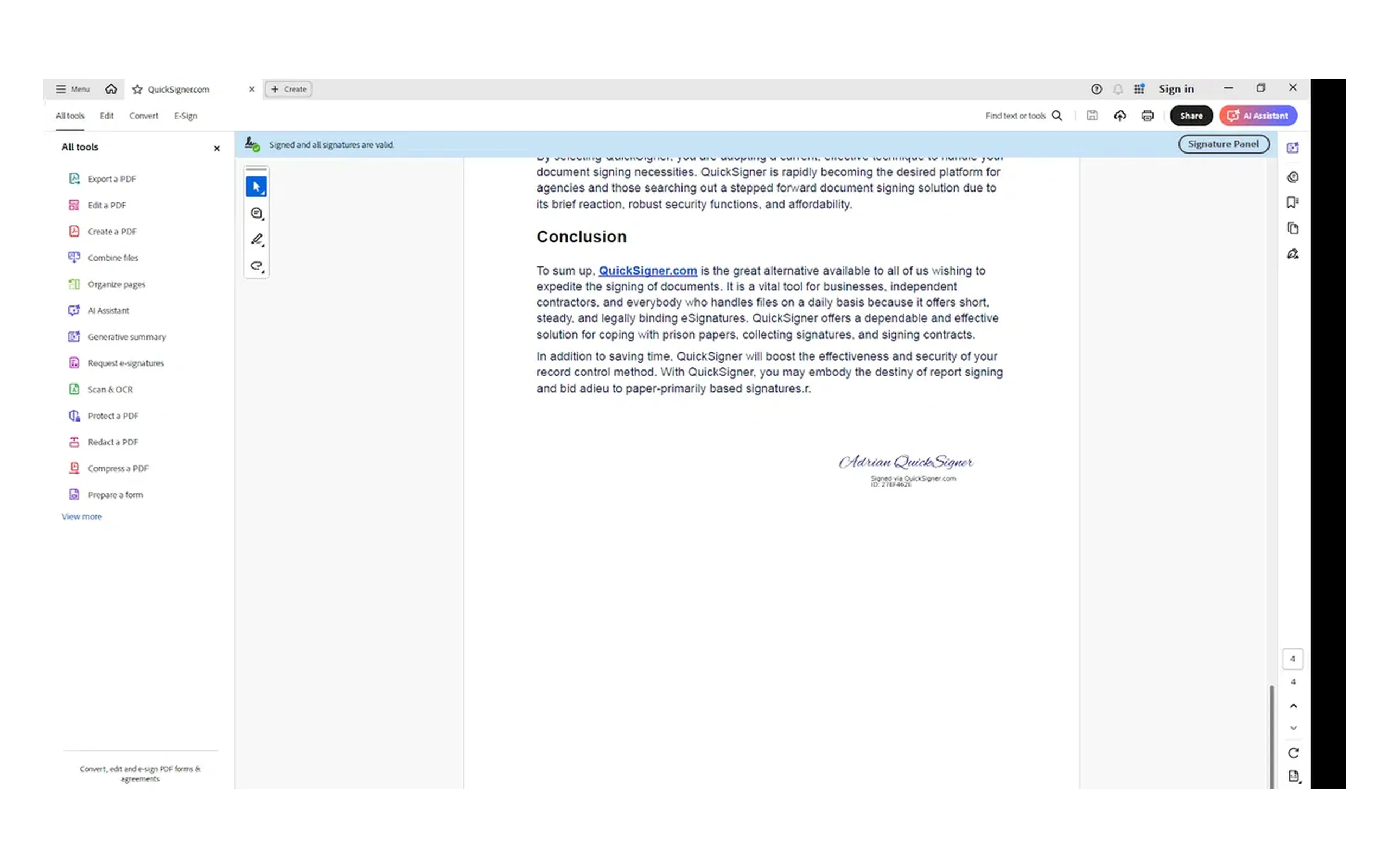
Task: Switch to the All tools tab
Action: pyautogui.click(x=70, y=116)
